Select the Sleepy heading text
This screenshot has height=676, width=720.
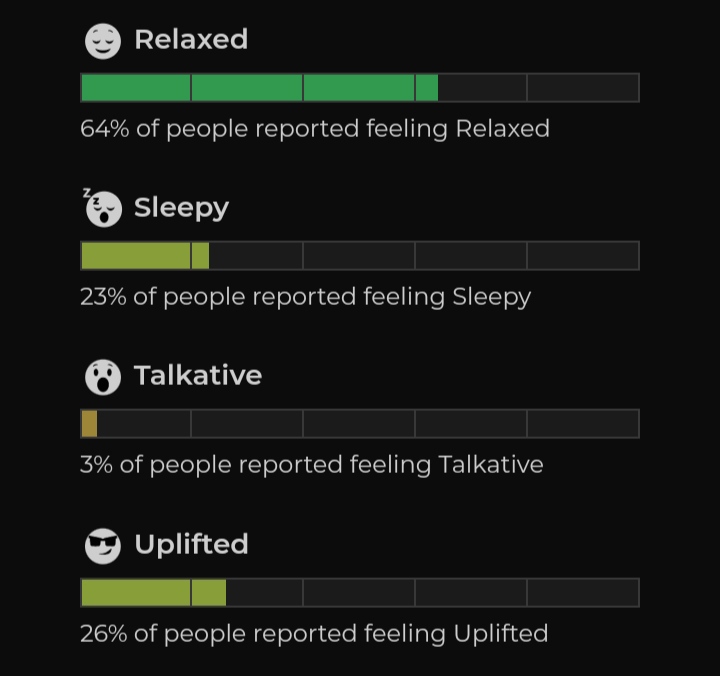pyautogui.click(x=181, y=208)
